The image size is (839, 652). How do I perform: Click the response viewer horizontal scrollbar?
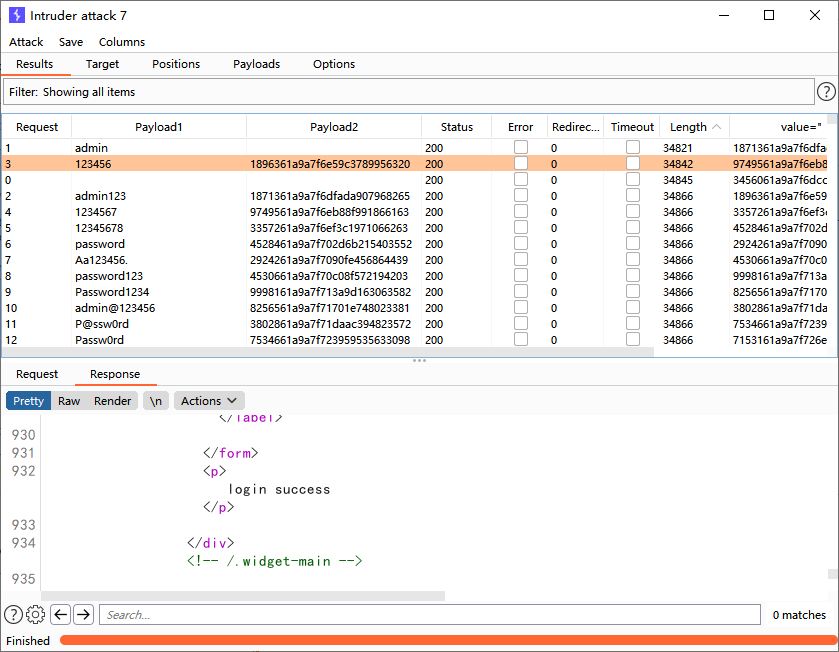(x=243, y=596)
